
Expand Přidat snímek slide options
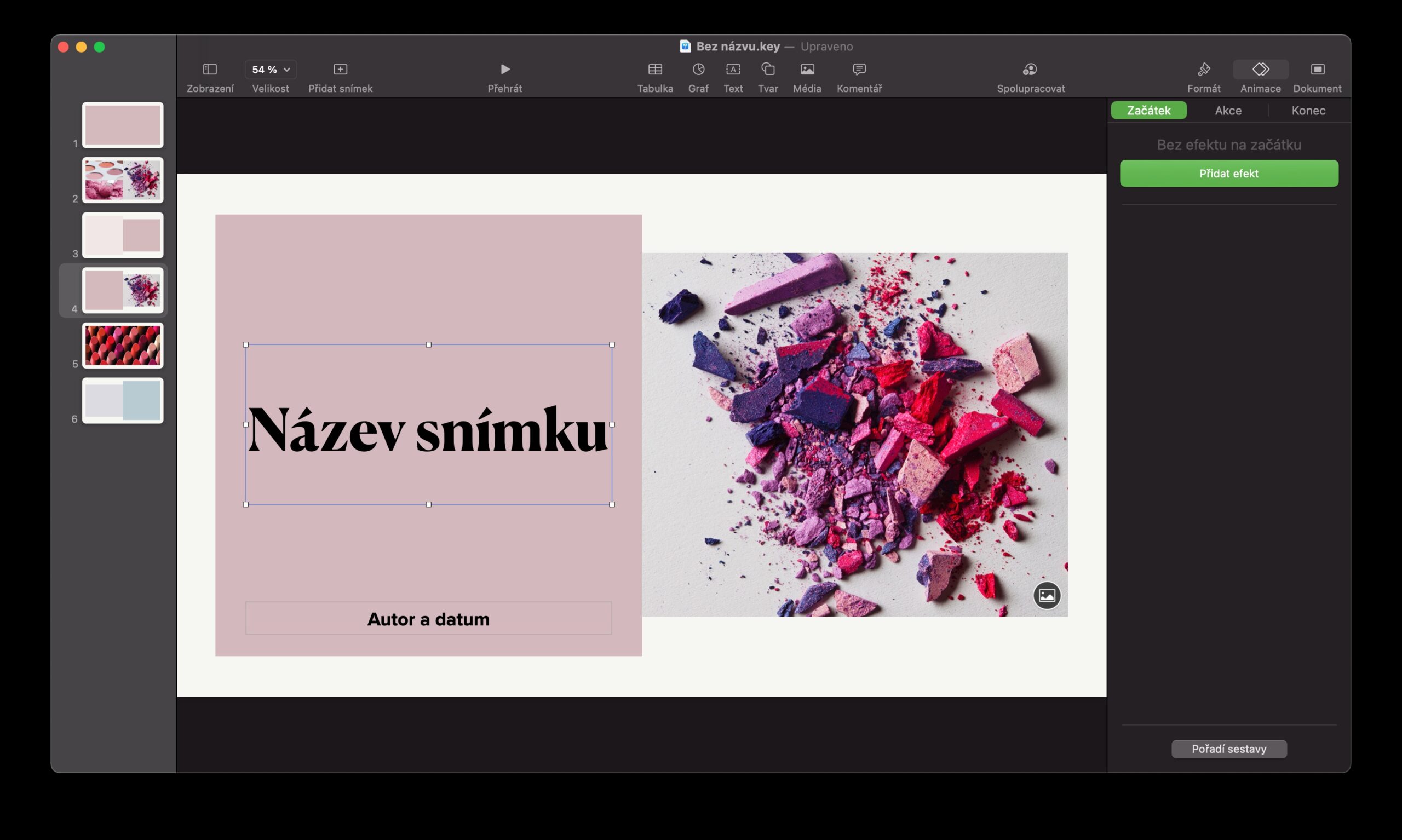coord(340,69)
